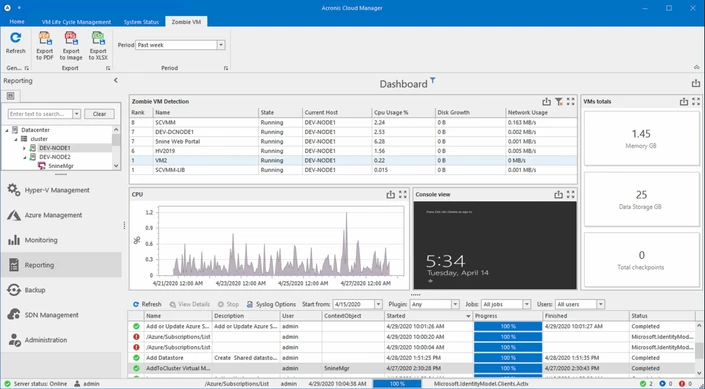Collapse the Reporting side panel
The width and height of the screenshot is (705, 389).
point(116,80)
